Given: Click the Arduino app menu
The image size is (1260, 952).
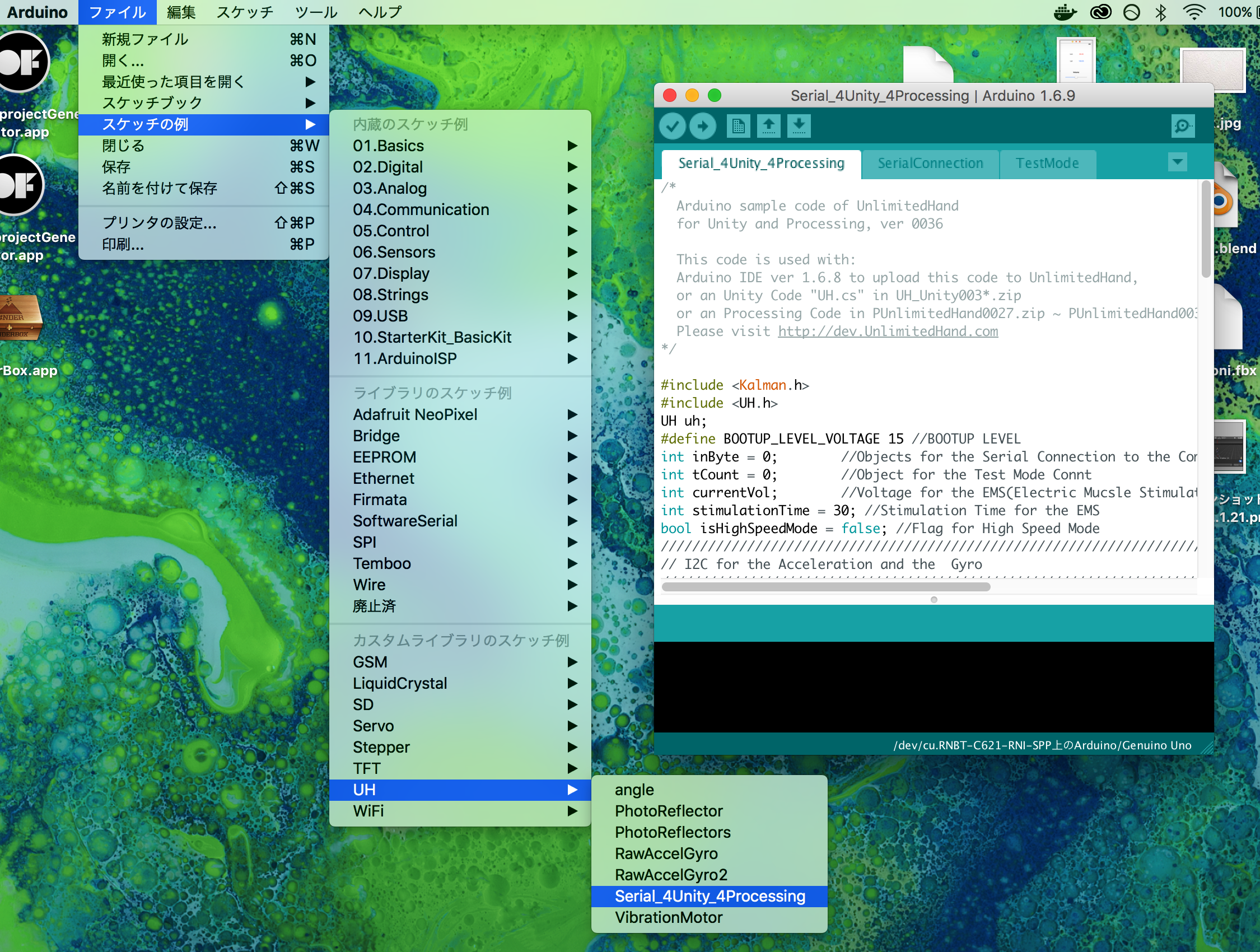Looking at the screenshot, I should click(38, 12).
